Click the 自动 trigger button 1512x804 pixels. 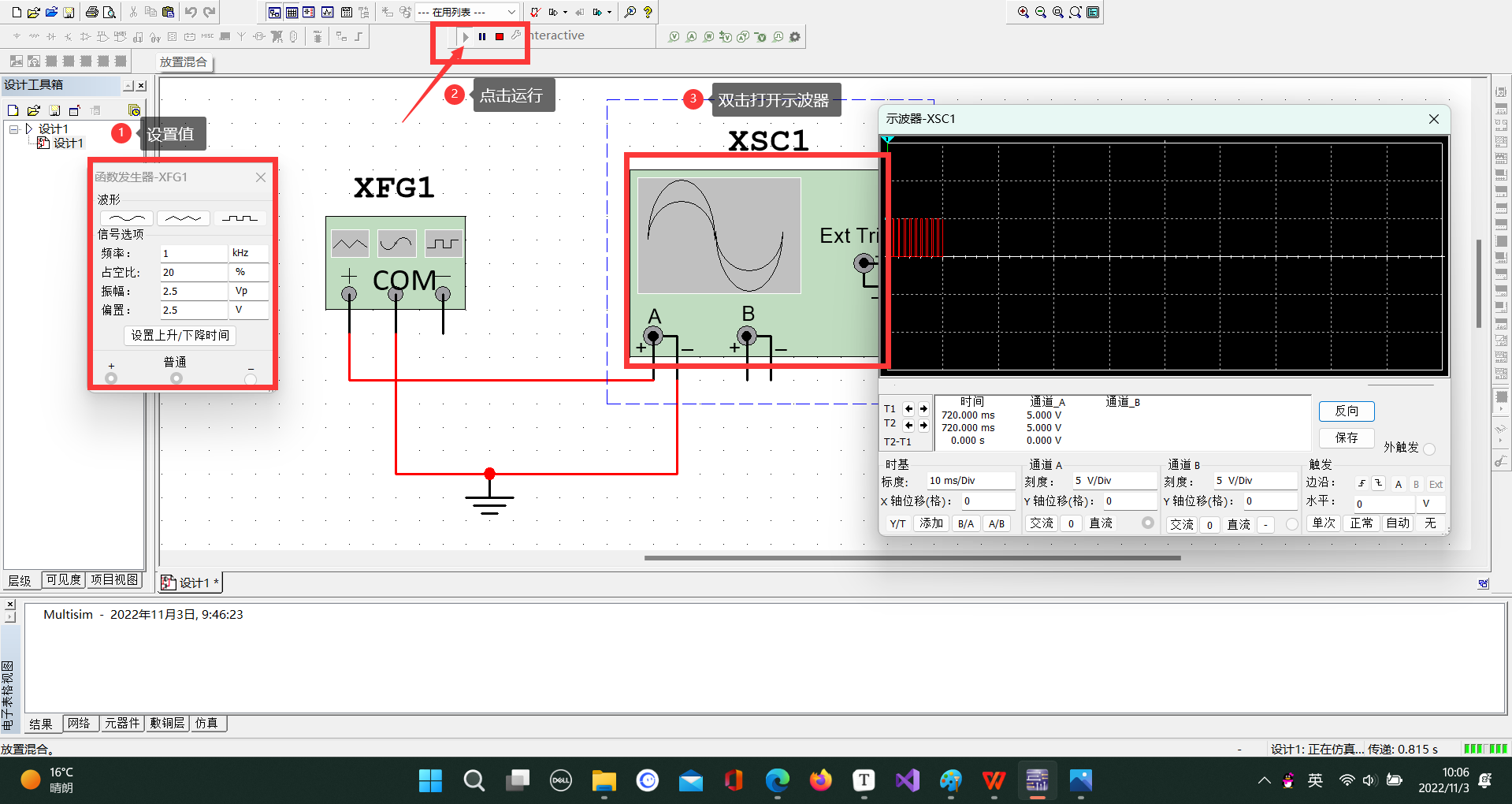click(1398, 523)
